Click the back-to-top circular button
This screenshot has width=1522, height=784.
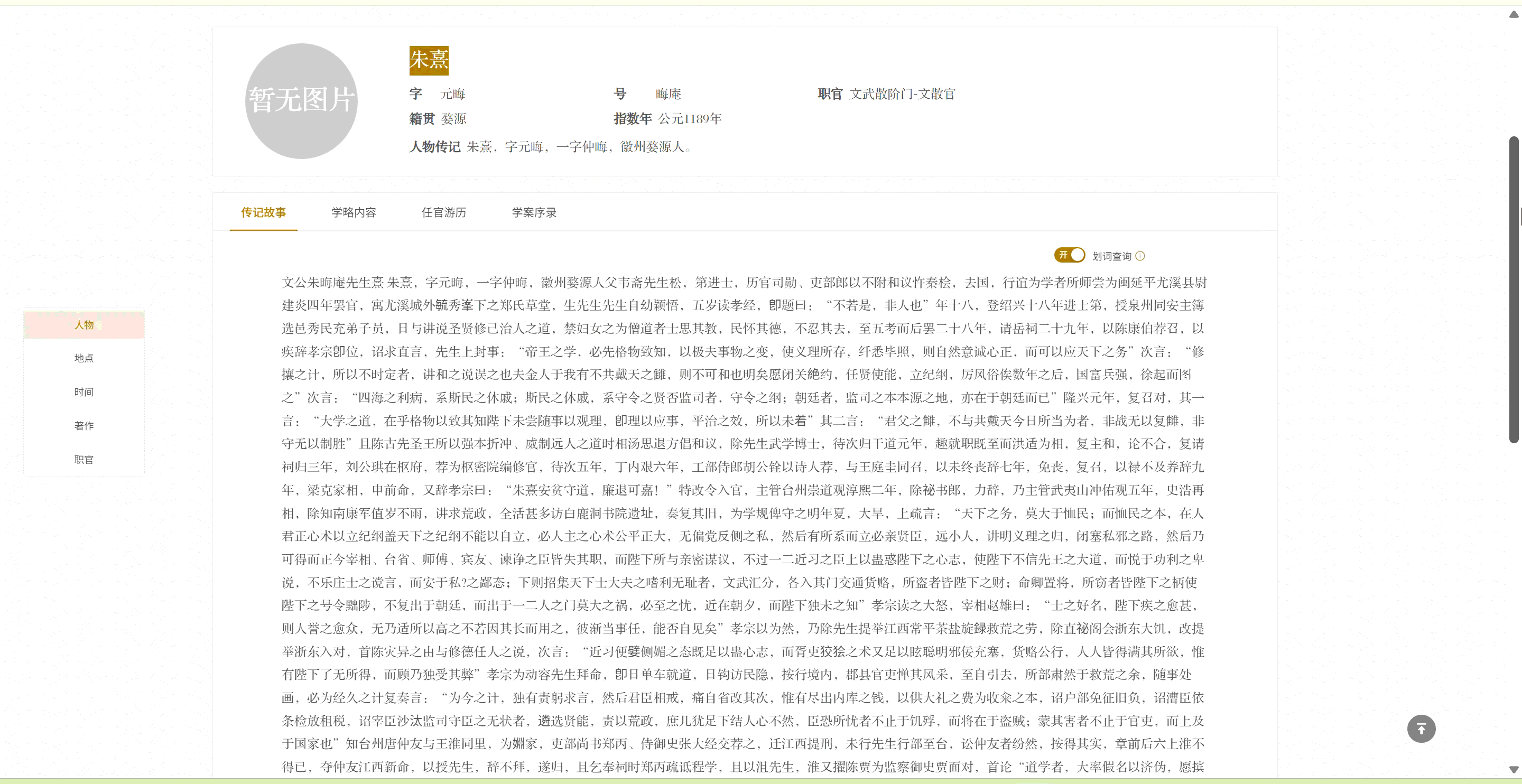tap(1421, 729)
